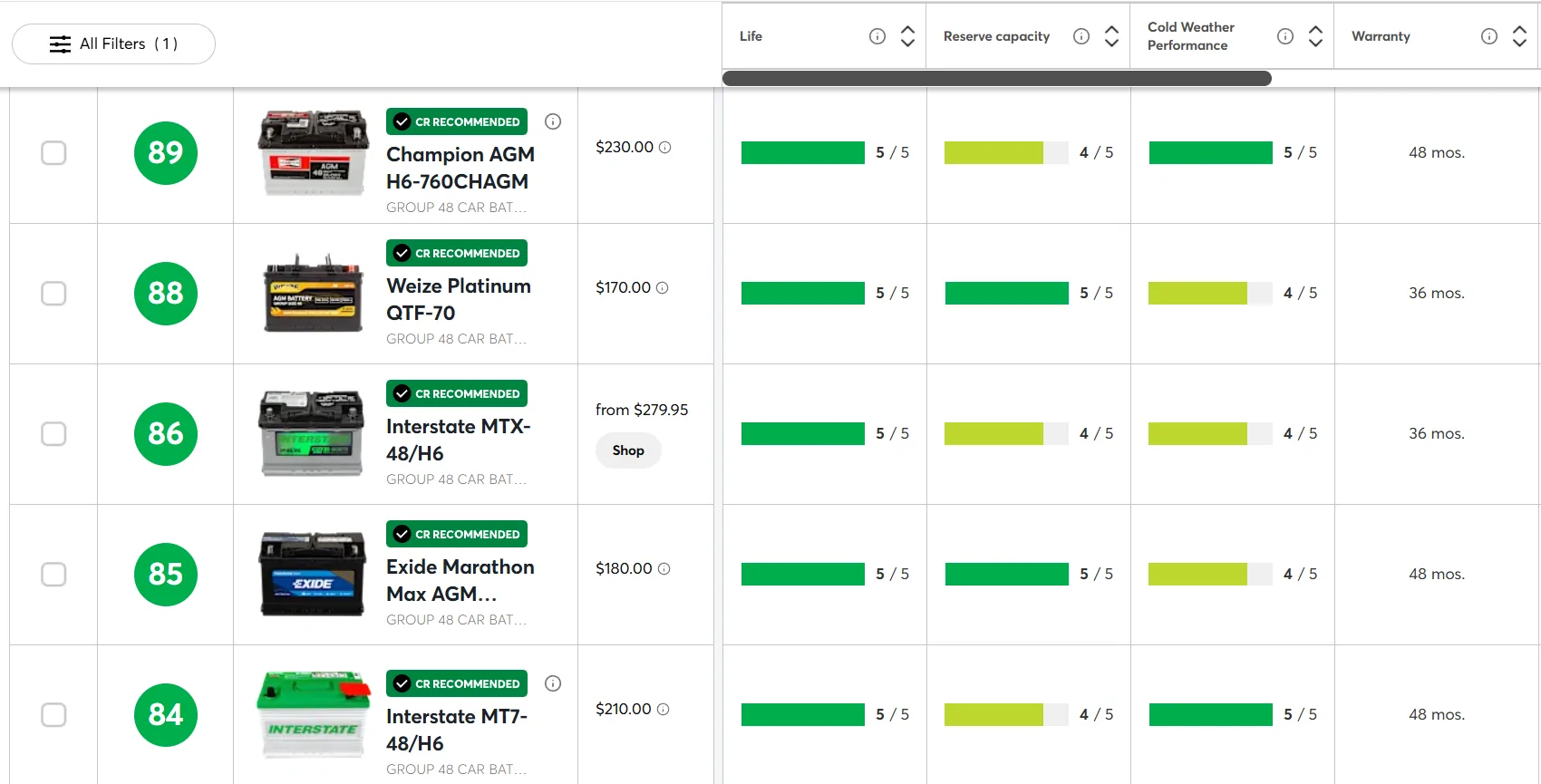Click the CR Recommended badge for Champion AGM
Image resolution: width=1541 pixels, height=784 pixels.
click(x=457, y=121)
